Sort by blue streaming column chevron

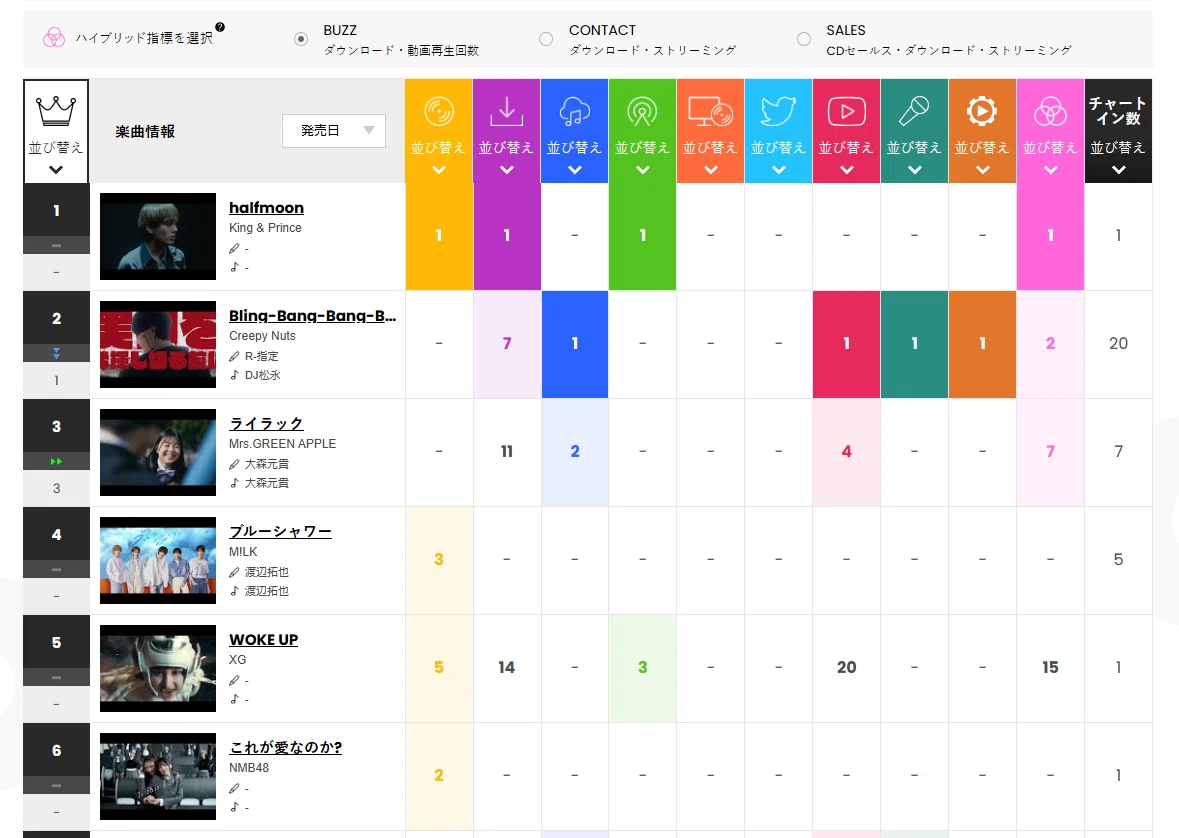coord(574,170)
